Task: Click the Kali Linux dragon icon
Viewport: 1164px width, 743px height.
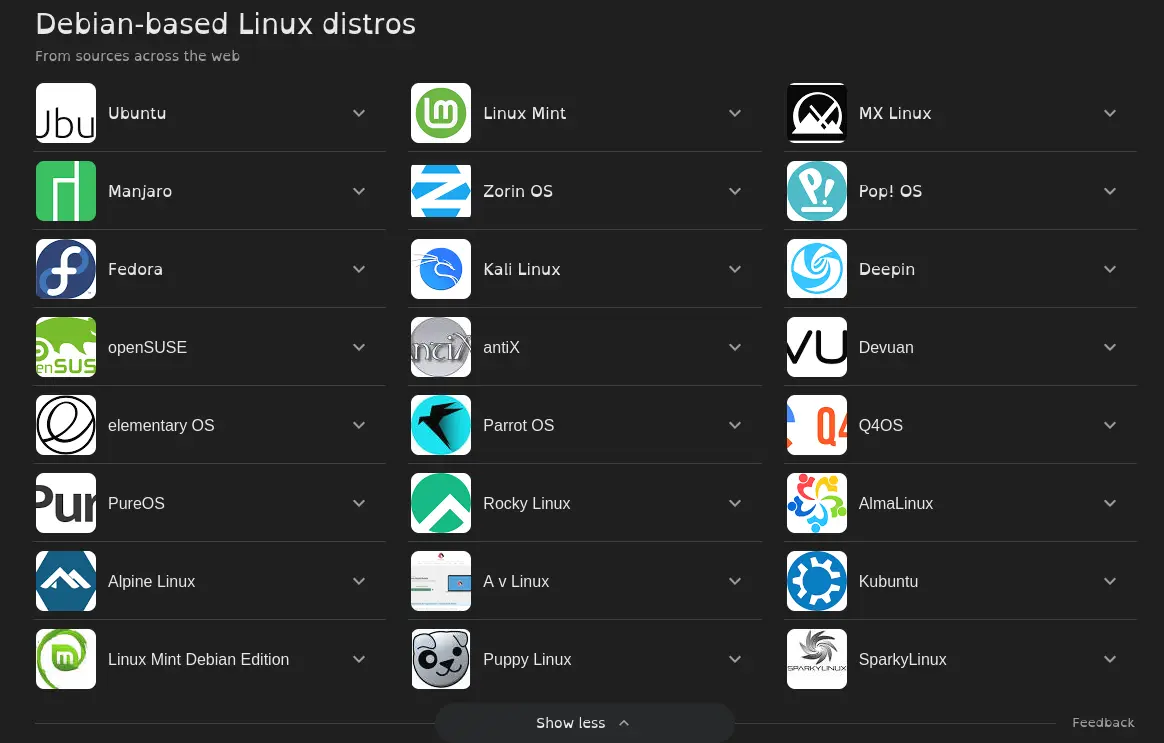Action: click(441, 269)
